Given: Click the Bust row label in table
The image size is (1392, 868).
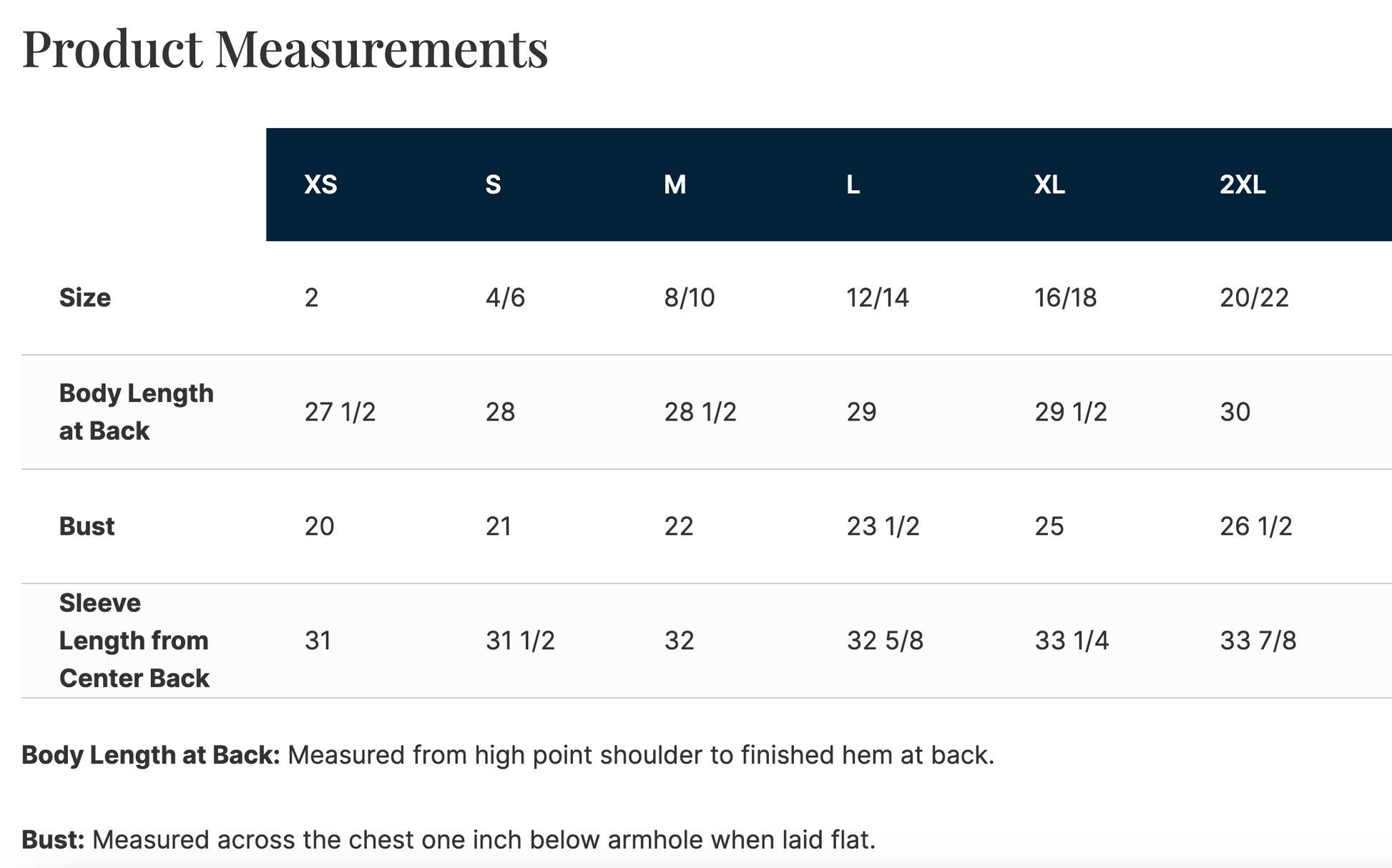Looking at the screenshot, I should (87, 526).
